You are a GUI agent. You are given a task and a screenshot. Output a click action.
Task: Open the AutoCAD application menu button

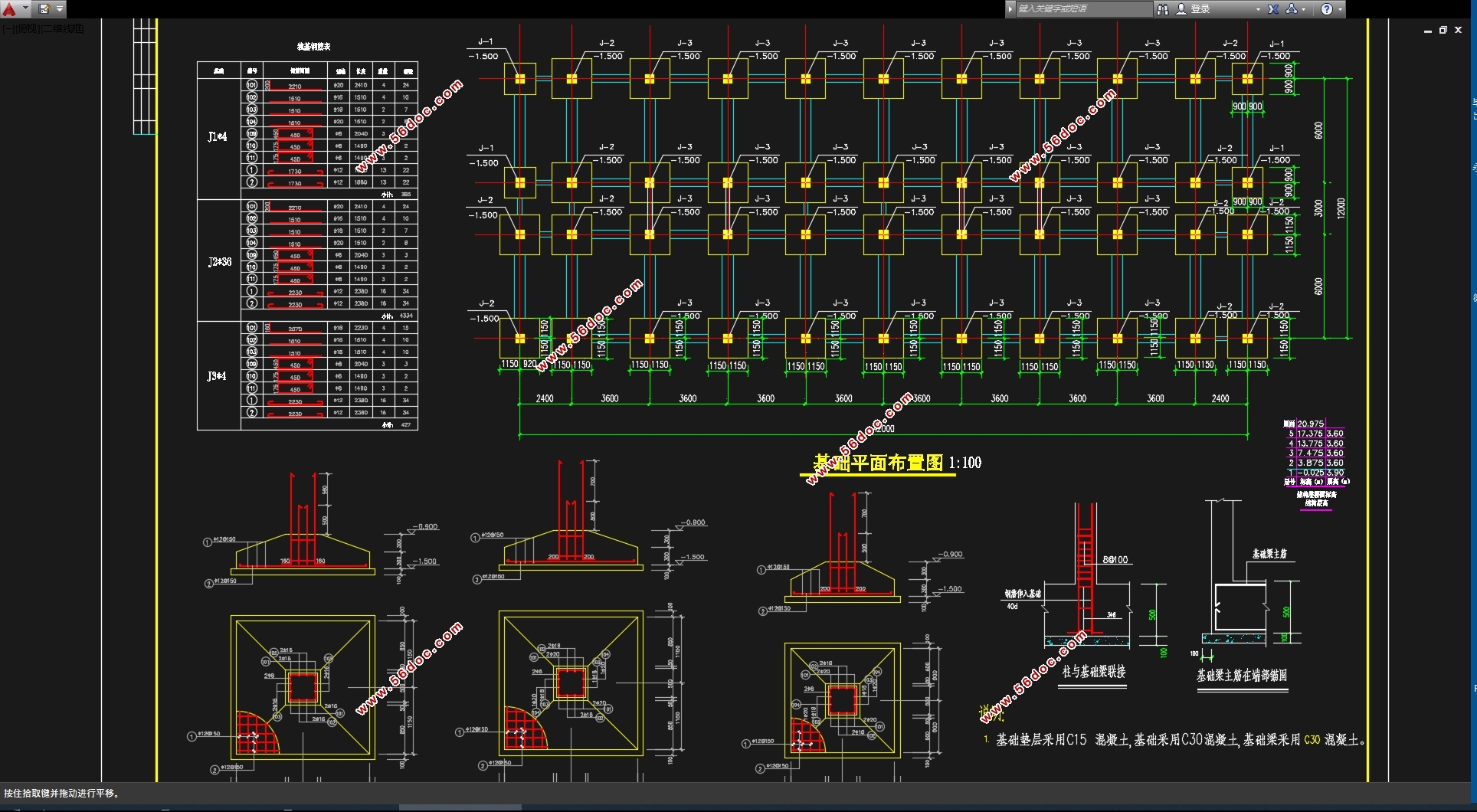pos(9,9)
